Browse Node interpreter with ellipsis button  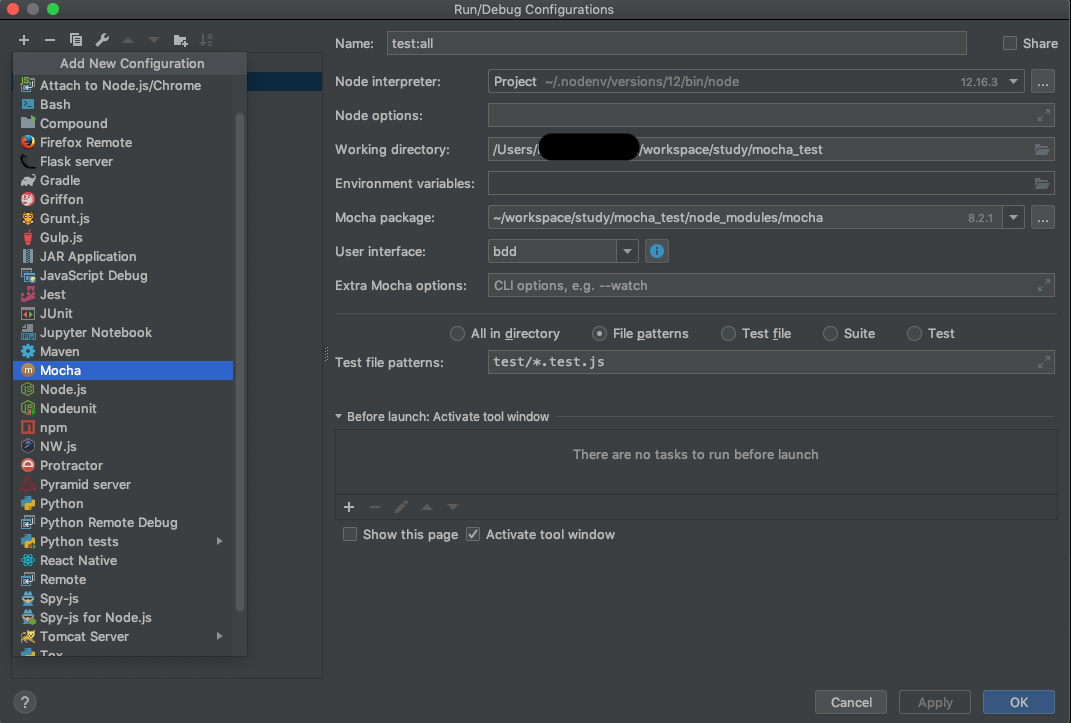coord(1042,82)
